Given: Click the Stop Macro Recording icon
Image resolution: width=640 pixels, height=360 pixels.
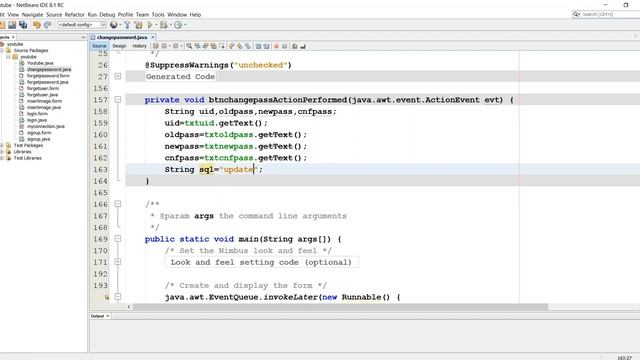Looking at the screenshot, I should 284,46.
